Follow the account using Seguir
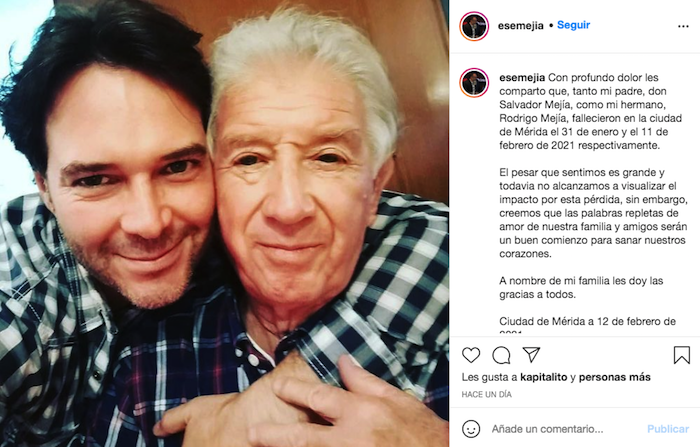The height and width of the screenshot is (447, 700). point(573,25)
